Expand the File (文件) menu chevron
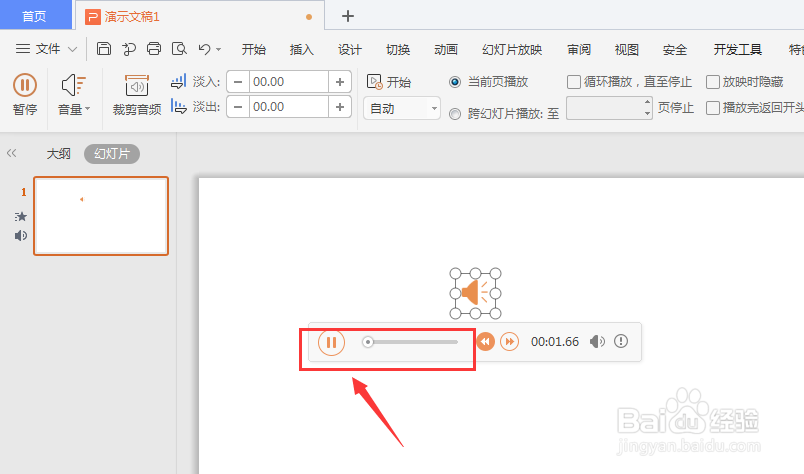Viewport: 804px width, 474px height. point(73,49)
